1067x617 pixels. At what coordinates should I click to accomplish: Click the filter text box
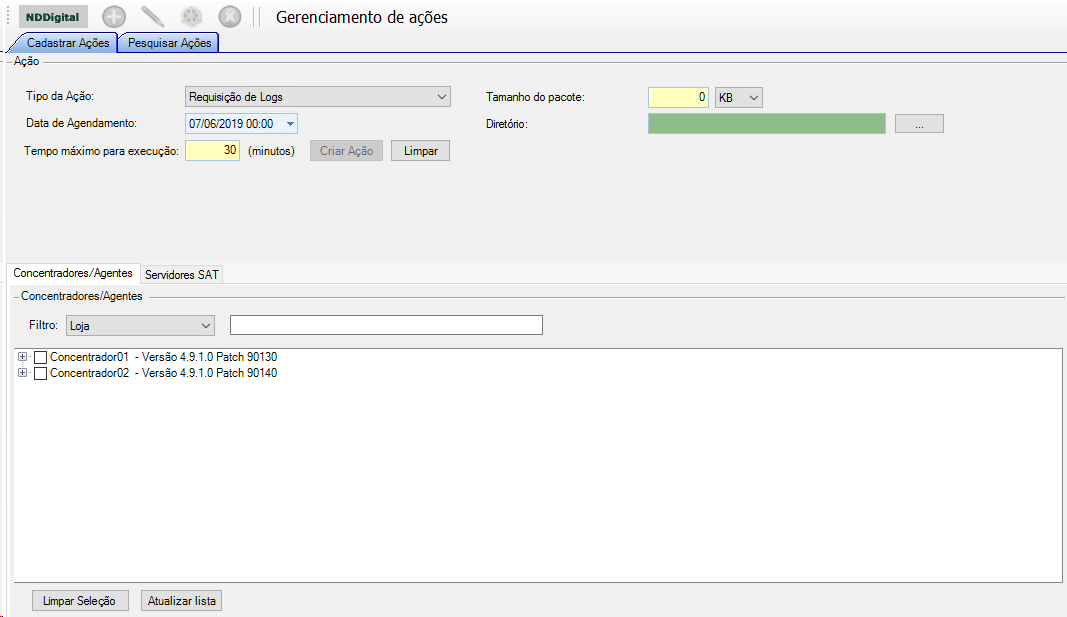(x=387, y=325)
